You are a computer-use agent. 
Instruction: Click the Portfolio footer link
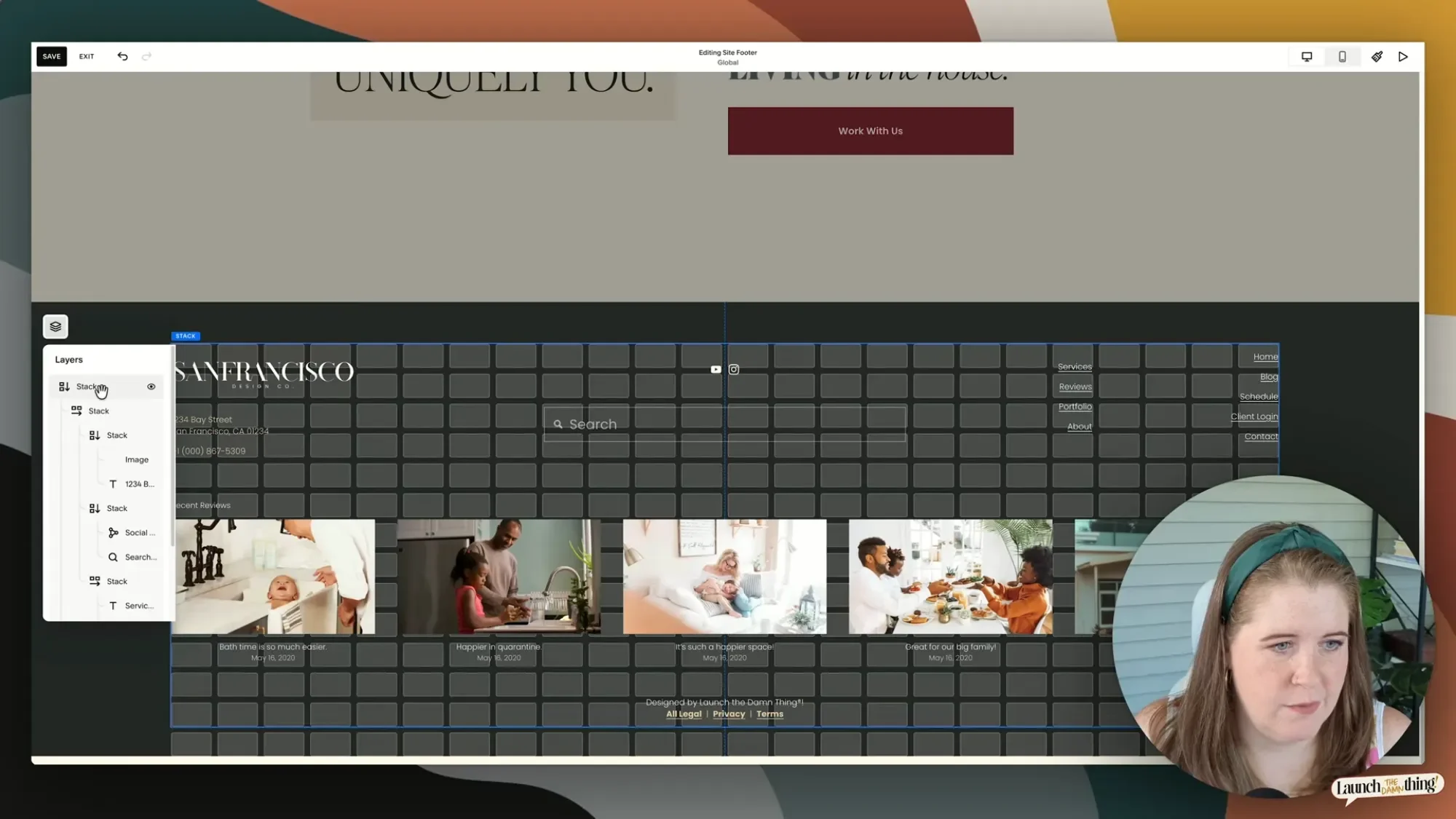(x=1075, y=406)
